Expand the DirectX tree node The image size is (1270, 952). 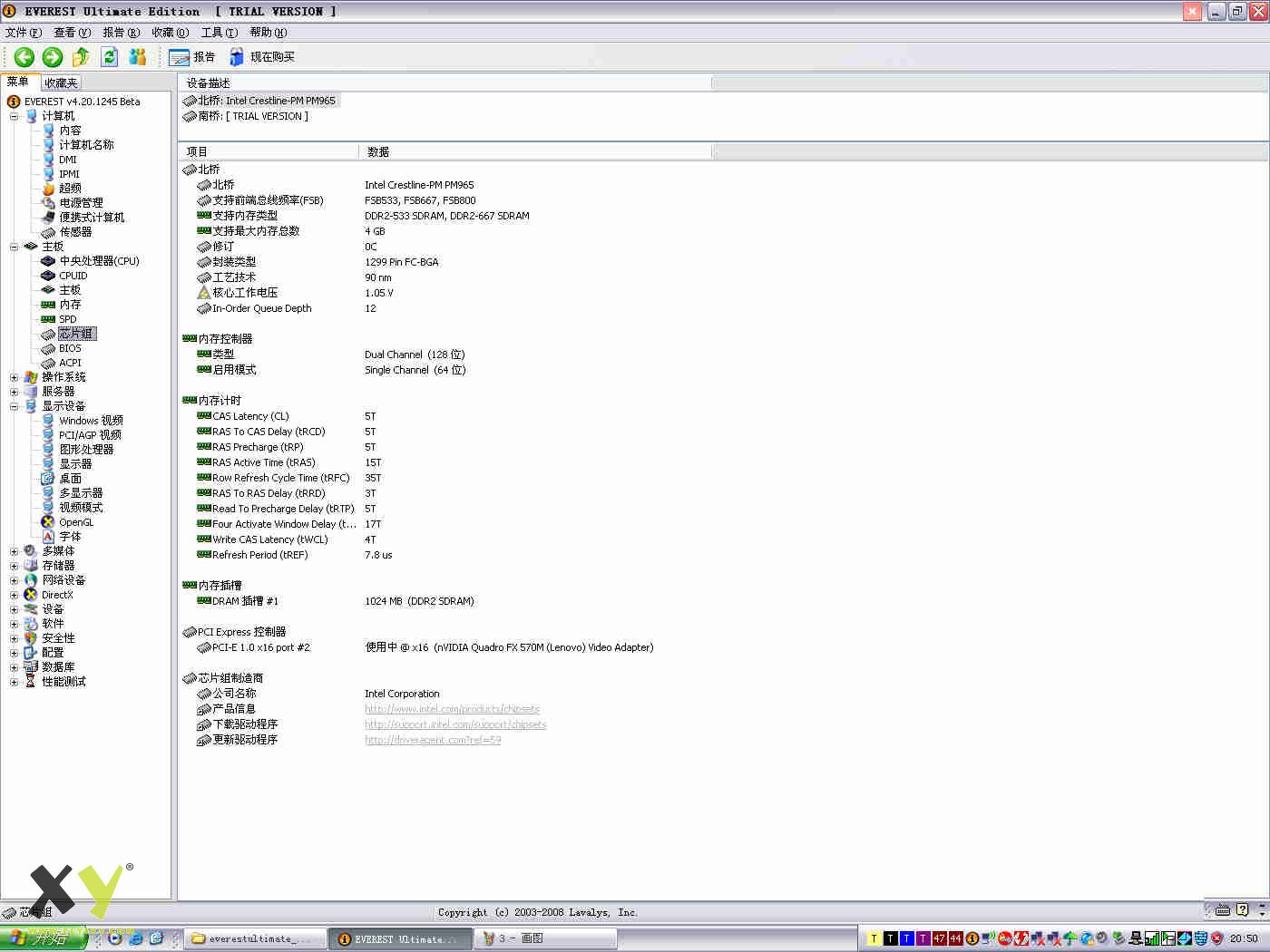pyautogui.click(x=14, y=595)
